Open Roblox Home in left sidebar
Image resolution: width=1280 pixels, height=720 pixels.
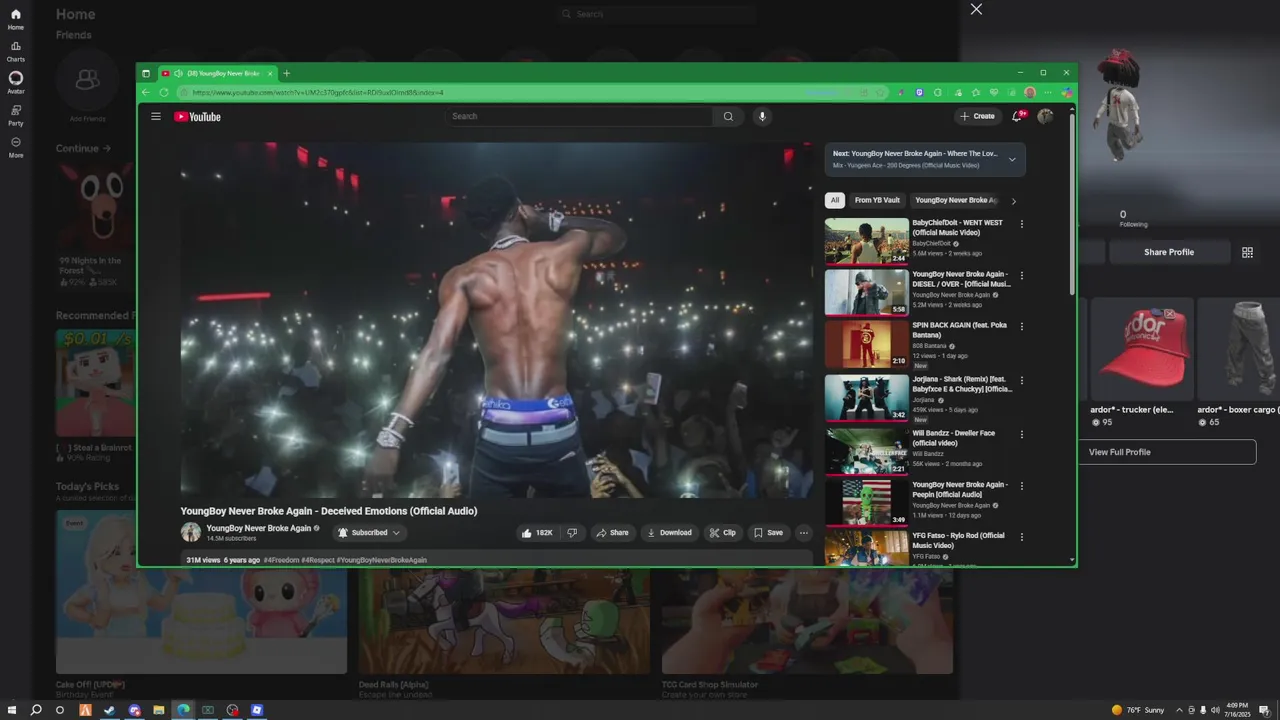(x=15, y=19)
